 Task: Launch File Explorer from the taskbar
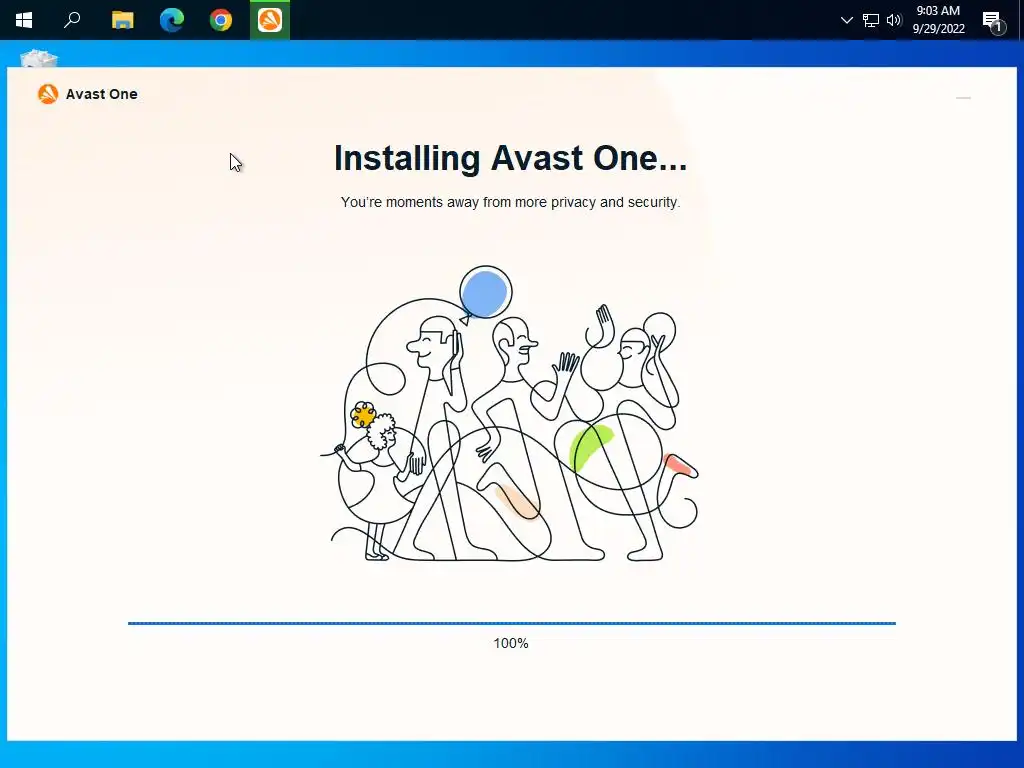coord(122,20)
